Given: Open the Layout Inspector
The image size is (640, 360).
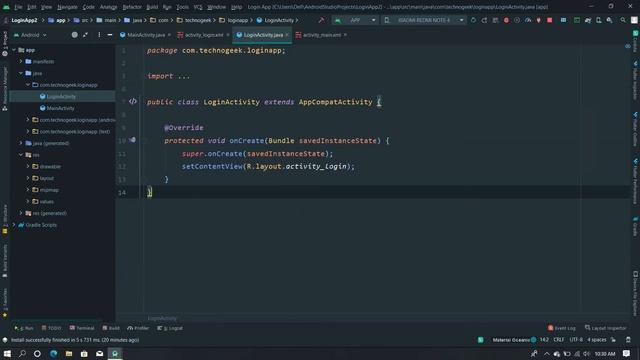Looking at the screenshot, I should (605, 328).
